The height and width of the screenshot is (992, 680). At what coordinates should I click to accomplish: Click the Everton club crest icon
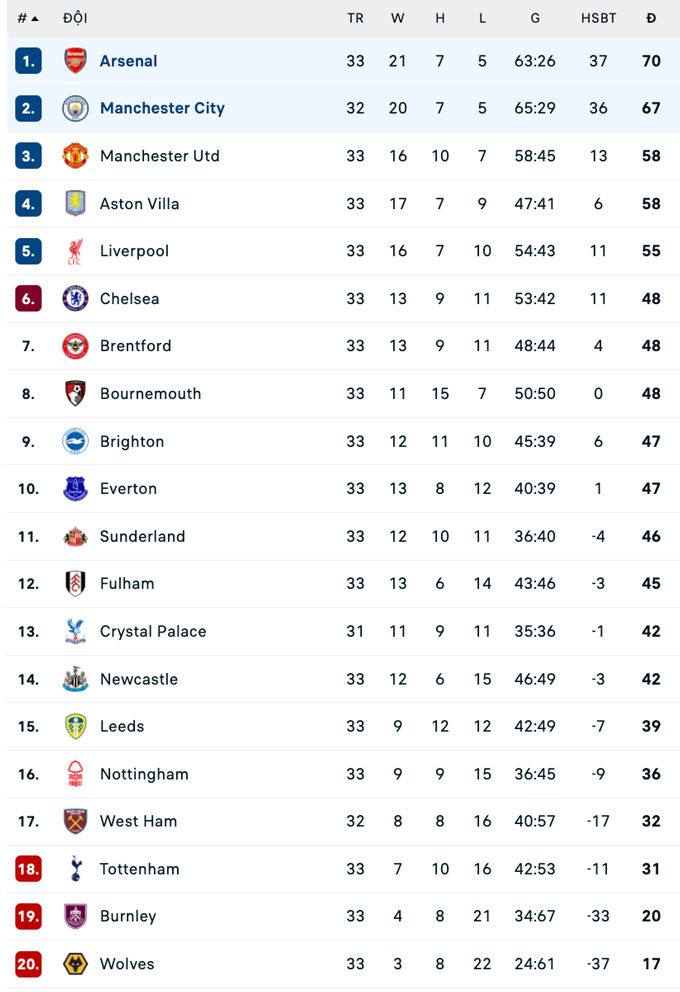[x=75, y=489]
